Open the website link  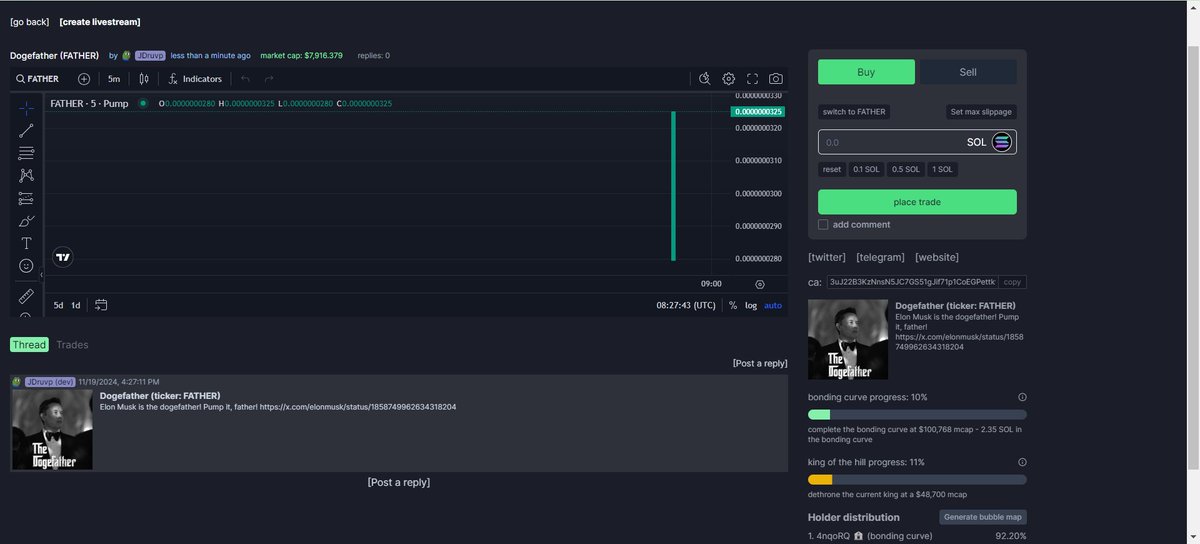click(937, 257)
